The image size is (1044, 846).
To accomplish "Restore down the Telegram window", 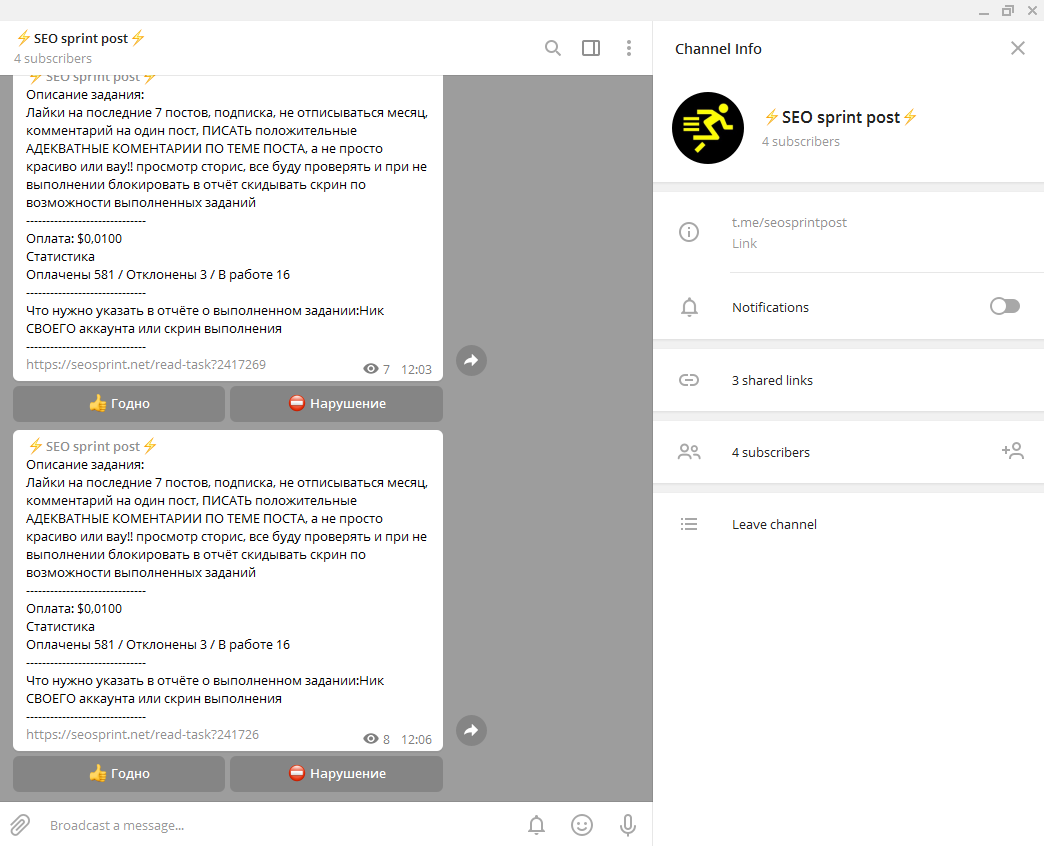I will [1007, 10].
